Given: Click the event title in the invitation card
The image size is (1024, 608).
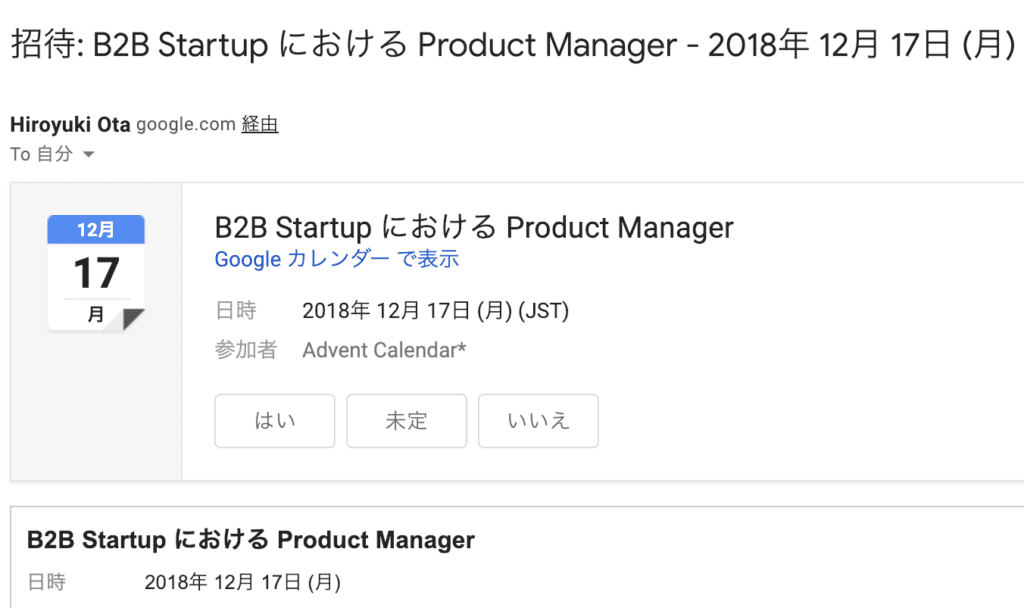Looking at the screenshot, I should (x=474, y=227).
